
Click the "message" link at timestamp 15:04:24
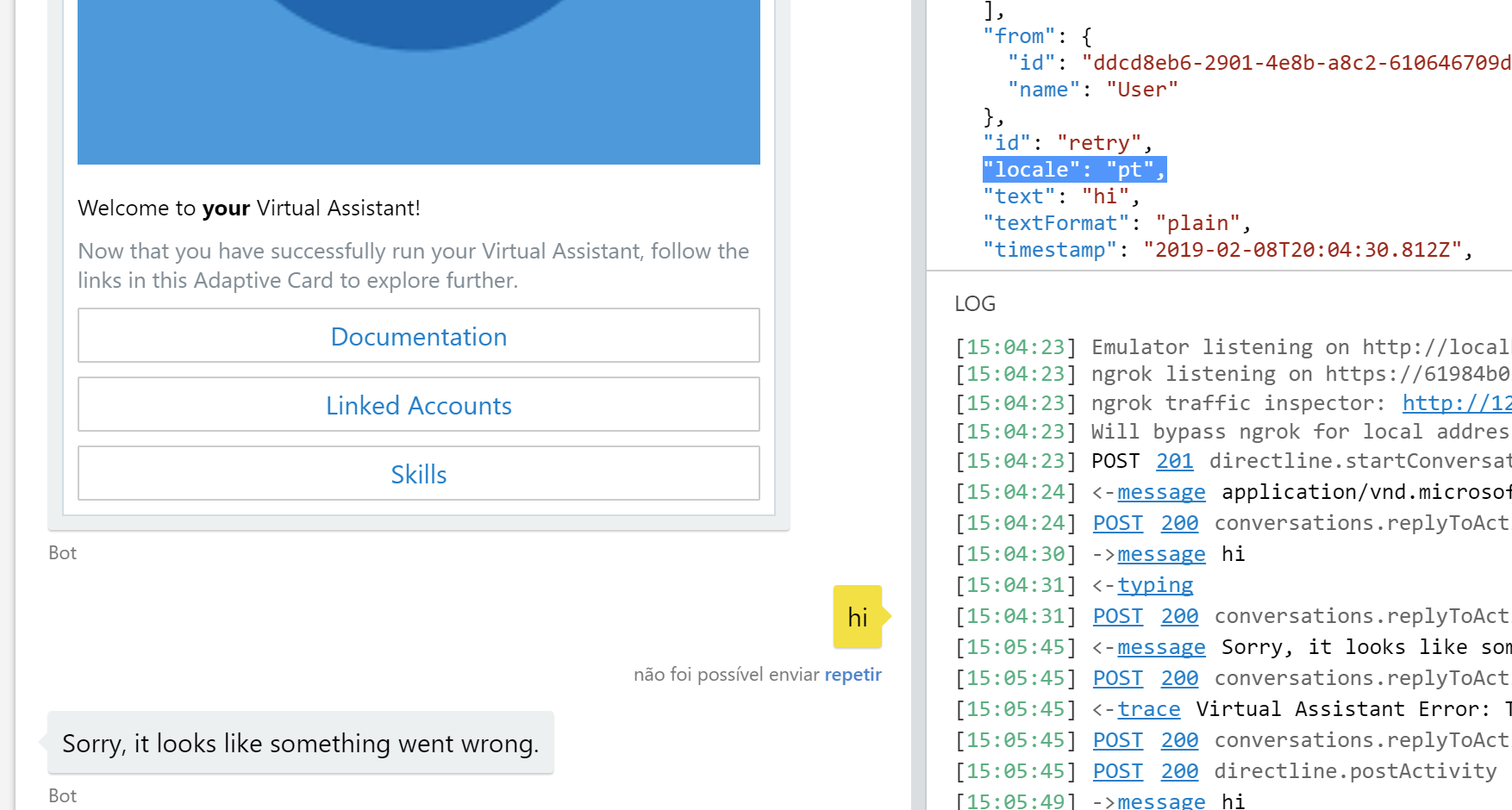tap(1161, 491)
